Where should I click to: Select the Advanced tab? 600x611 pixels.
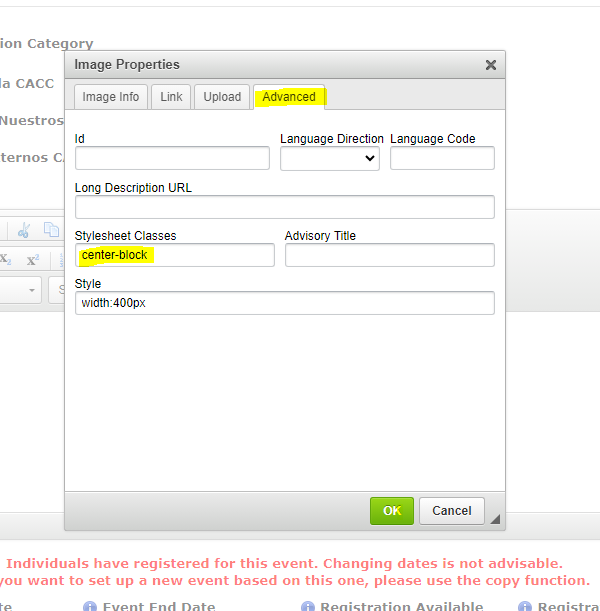289,97
